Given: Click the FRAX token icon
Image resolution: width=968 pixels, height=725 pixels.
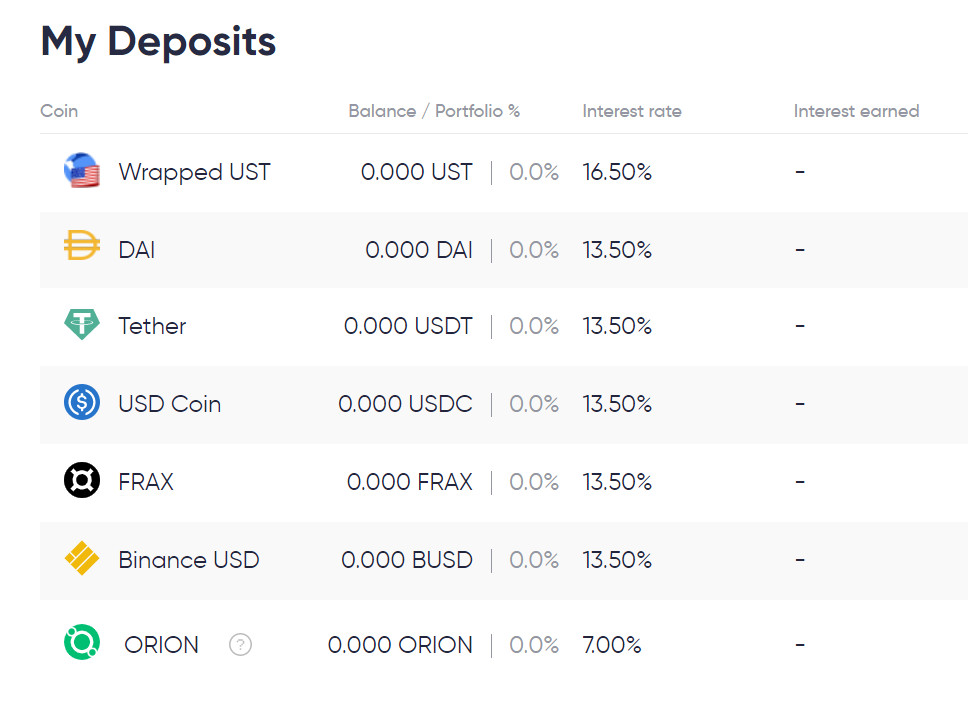Looking at the screenshot, I should click(81, 481).
